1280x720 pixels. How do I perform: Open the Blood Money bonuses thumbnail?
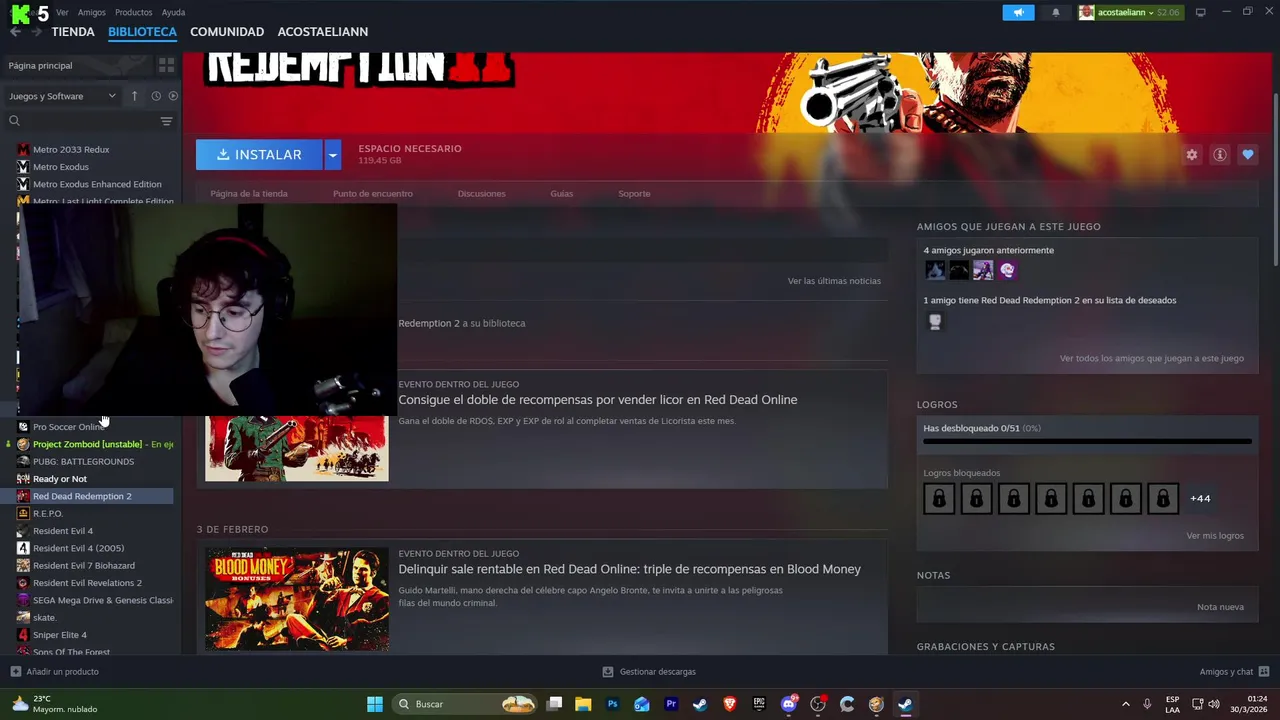tap(297, 599)
